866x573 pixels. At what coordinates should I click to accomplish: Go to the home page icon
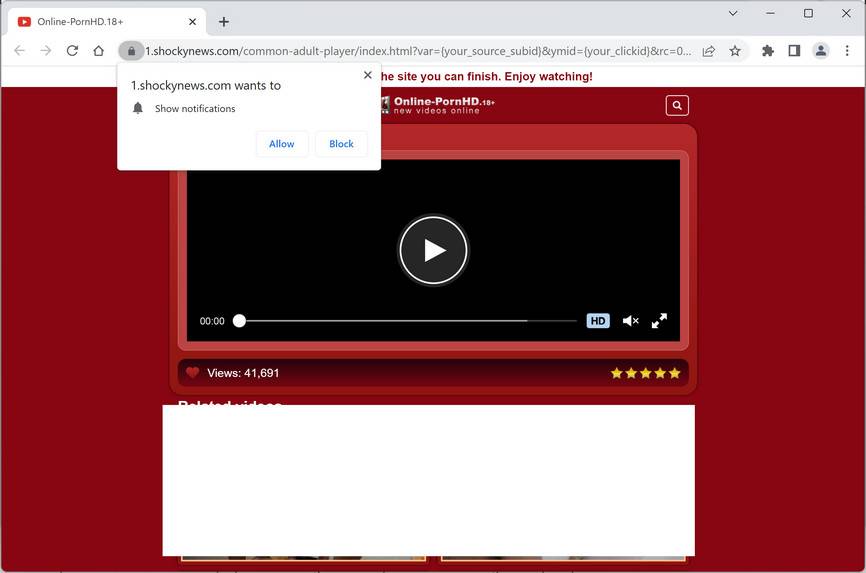pos(98,51)
